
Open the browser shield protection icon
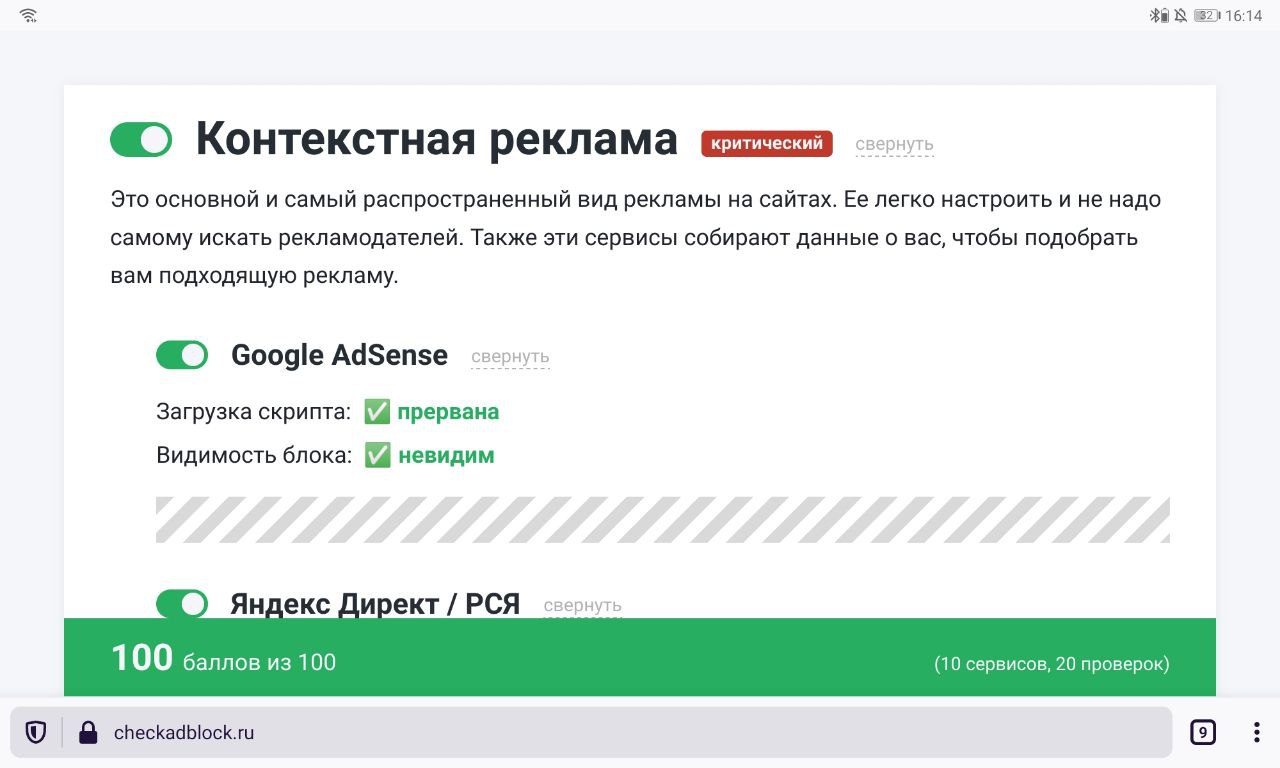point(36,732)
